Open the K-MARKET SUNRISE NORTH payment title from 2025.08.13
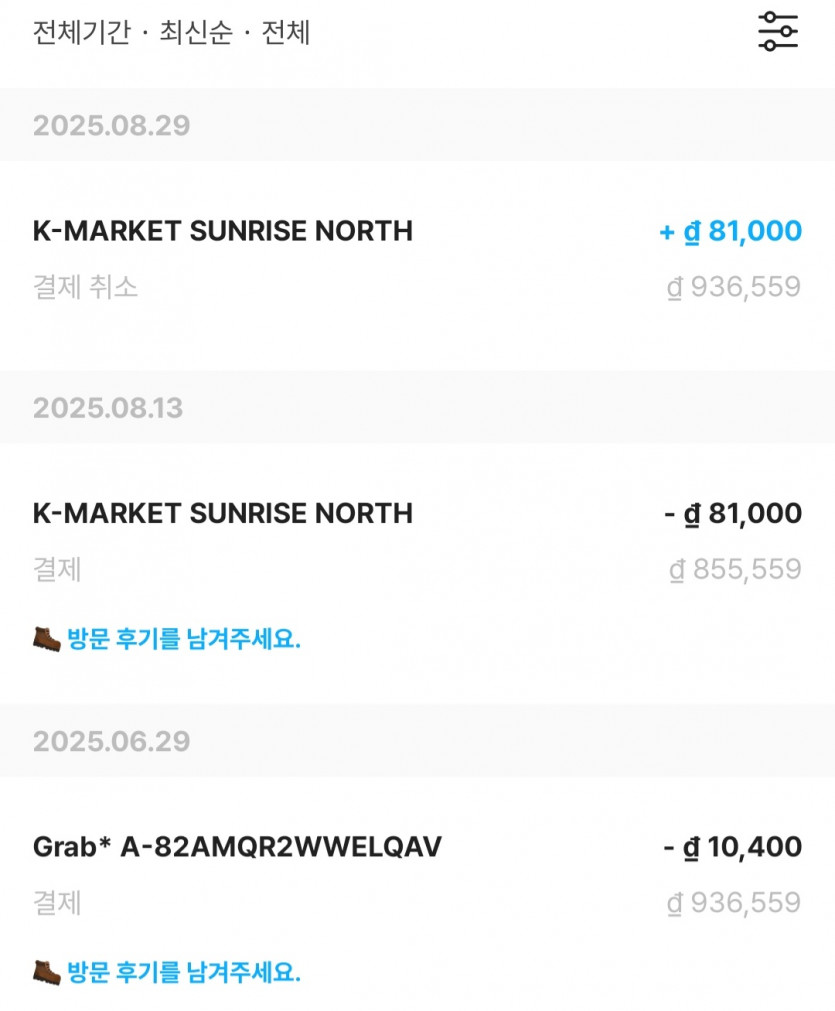This screenshot has width=835, height=1011. pos(222,513)
